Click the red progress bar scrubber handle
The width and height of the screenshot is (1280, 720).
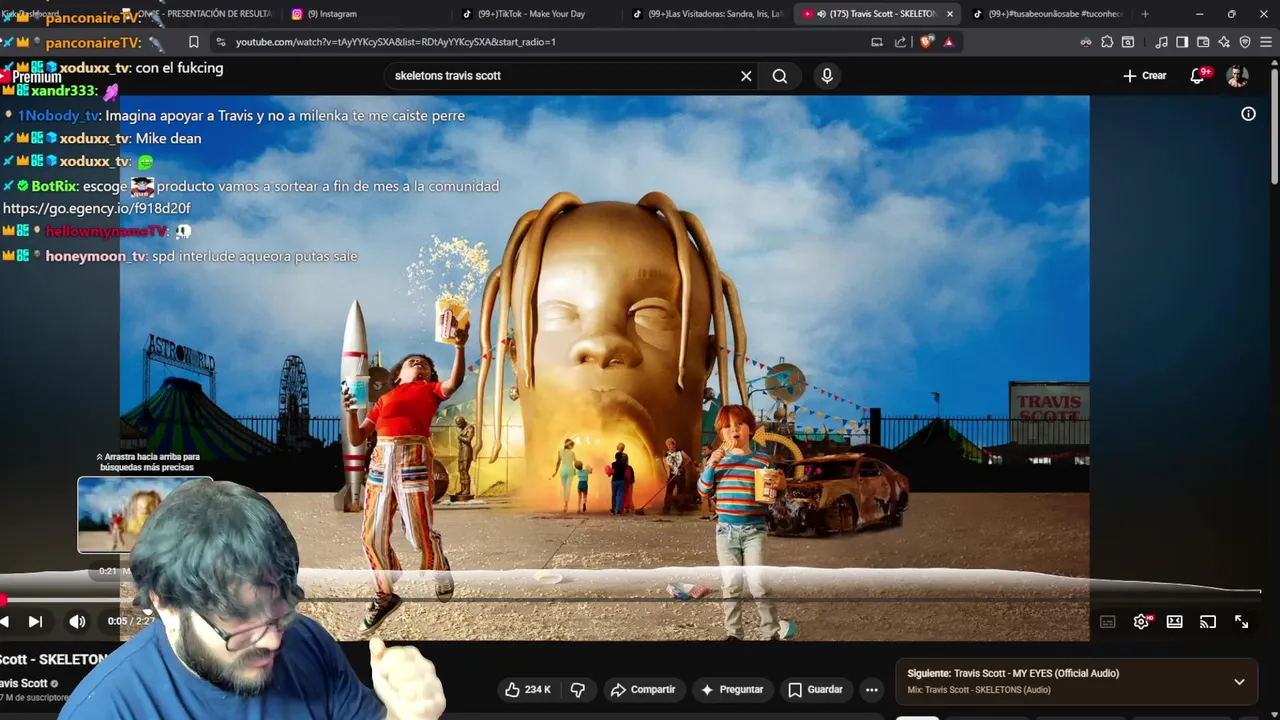[x=3, y=601]
